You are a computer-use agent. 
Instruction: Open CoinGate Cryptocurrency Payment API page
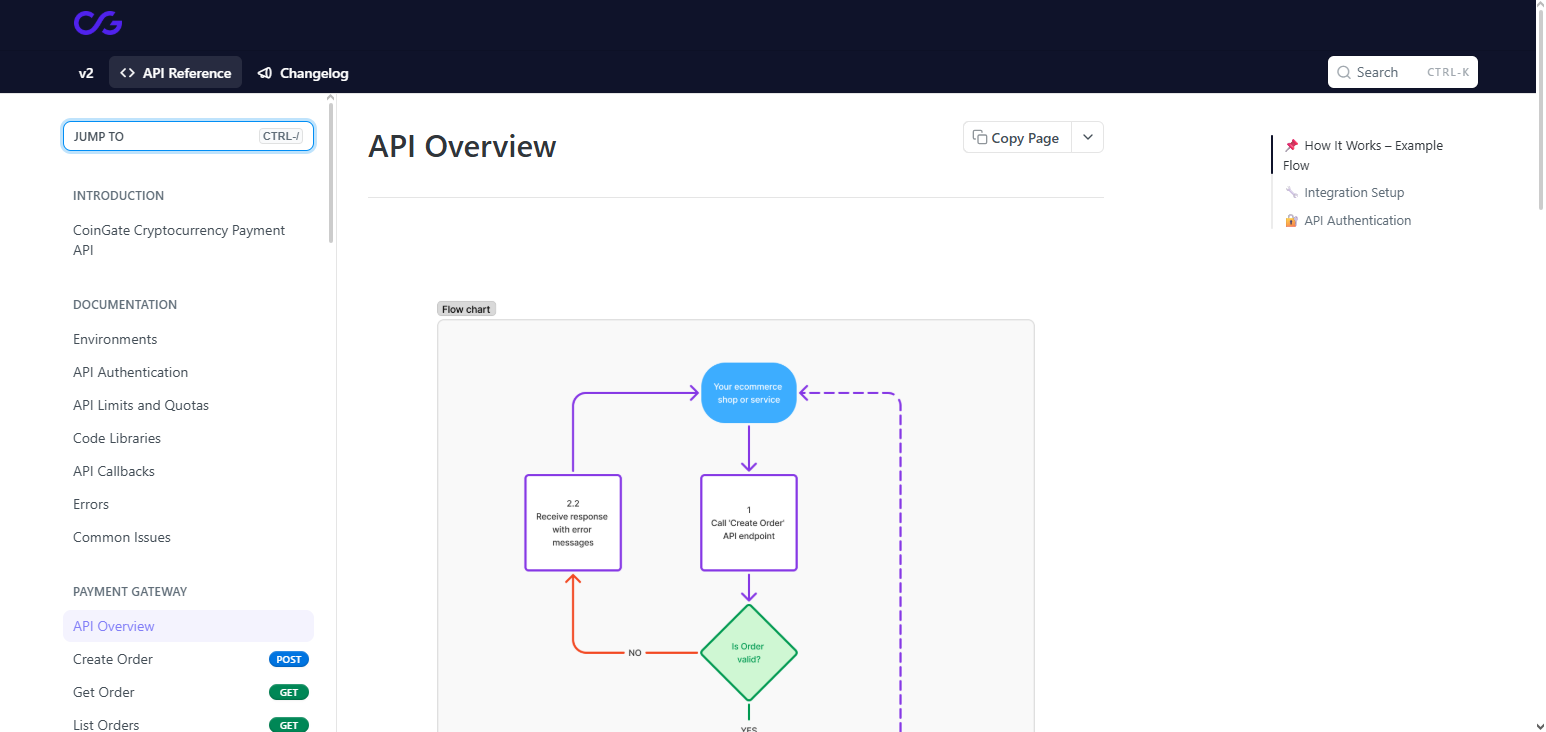click(188, 240)
